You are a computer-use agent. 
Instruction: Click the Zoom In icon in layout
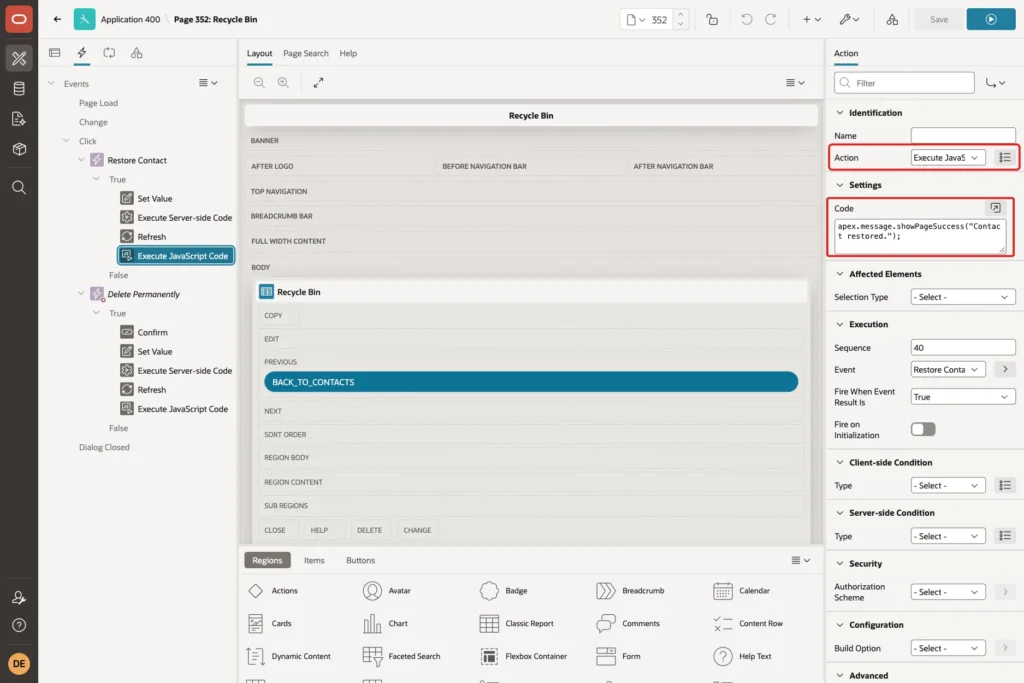283,82
